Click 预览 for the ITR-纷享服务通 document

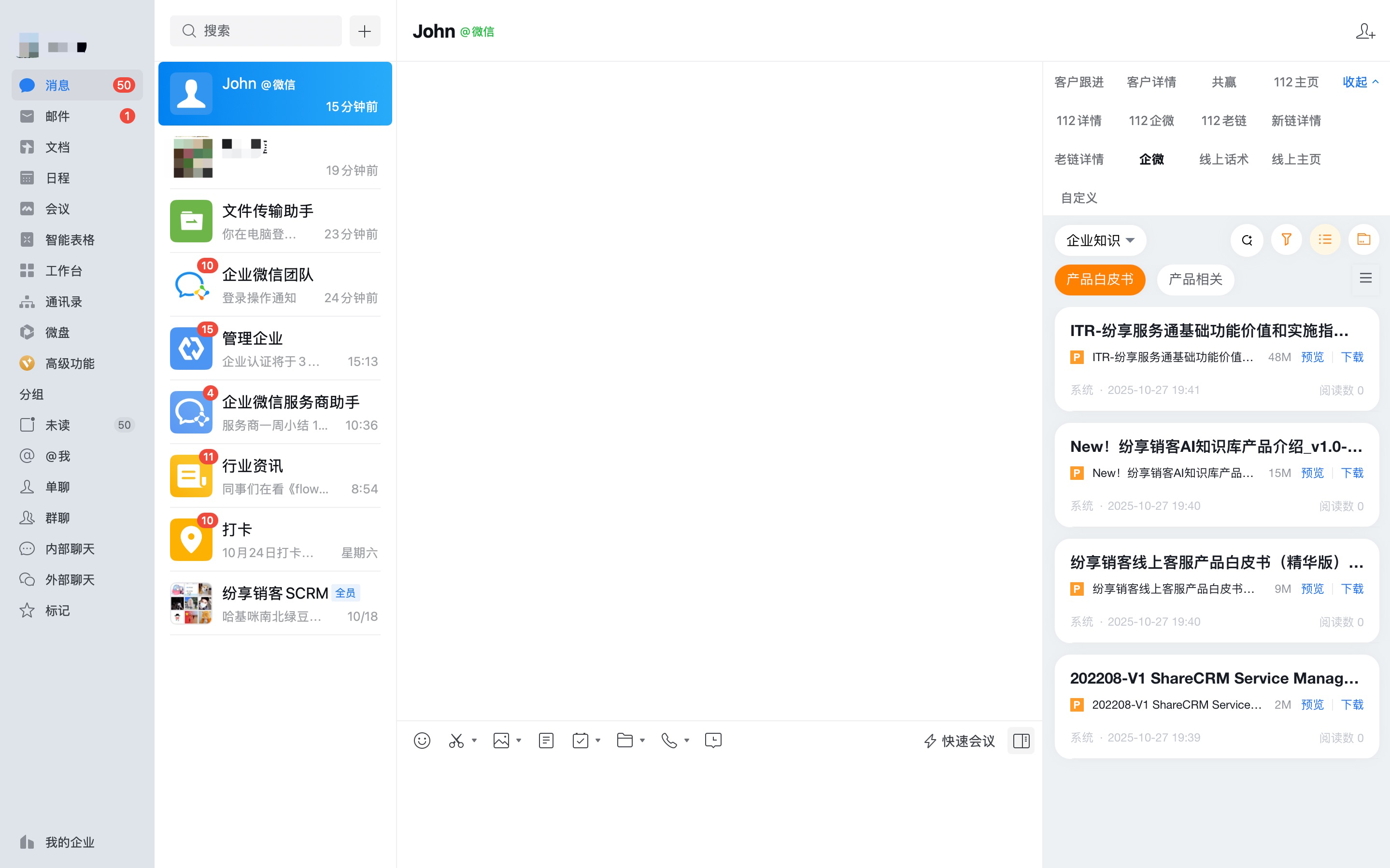pos(1312,357)
